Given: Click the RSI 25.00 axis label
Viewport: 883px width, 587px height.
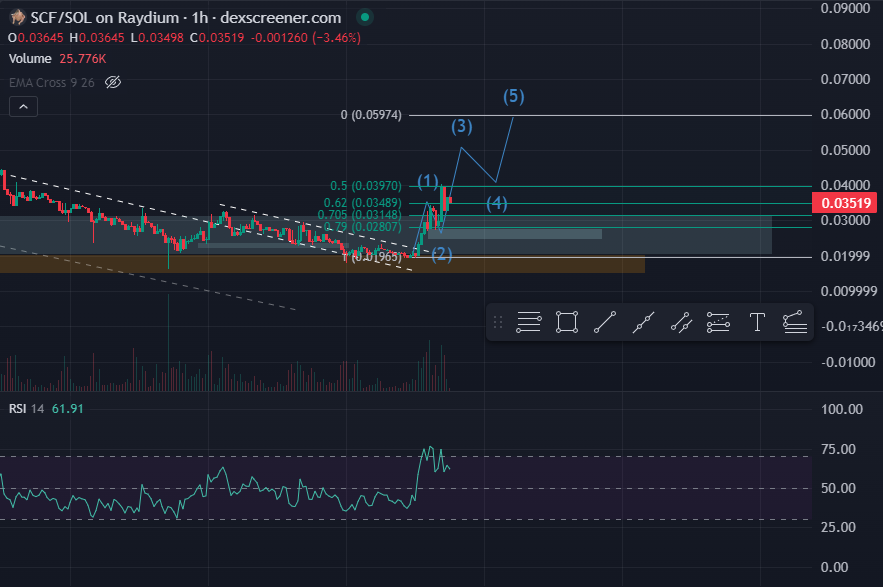Looking at the screenshot, I should click(x=838, y=527).
